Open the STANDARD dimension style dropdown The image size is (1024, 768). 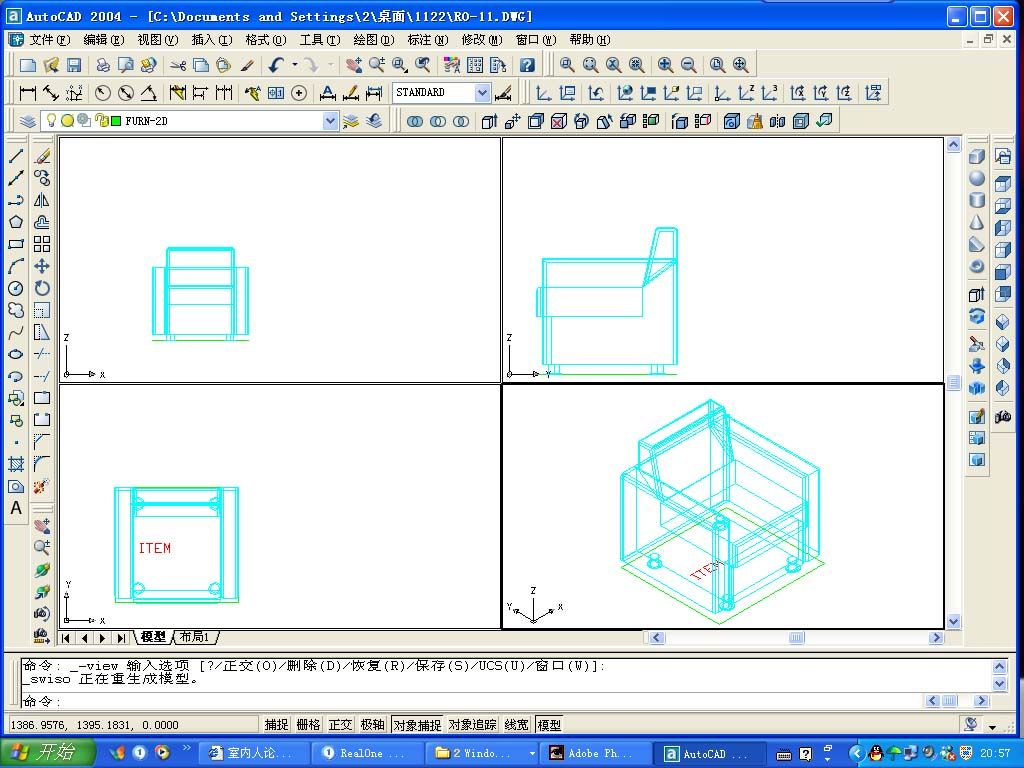[x=482, y=93]
